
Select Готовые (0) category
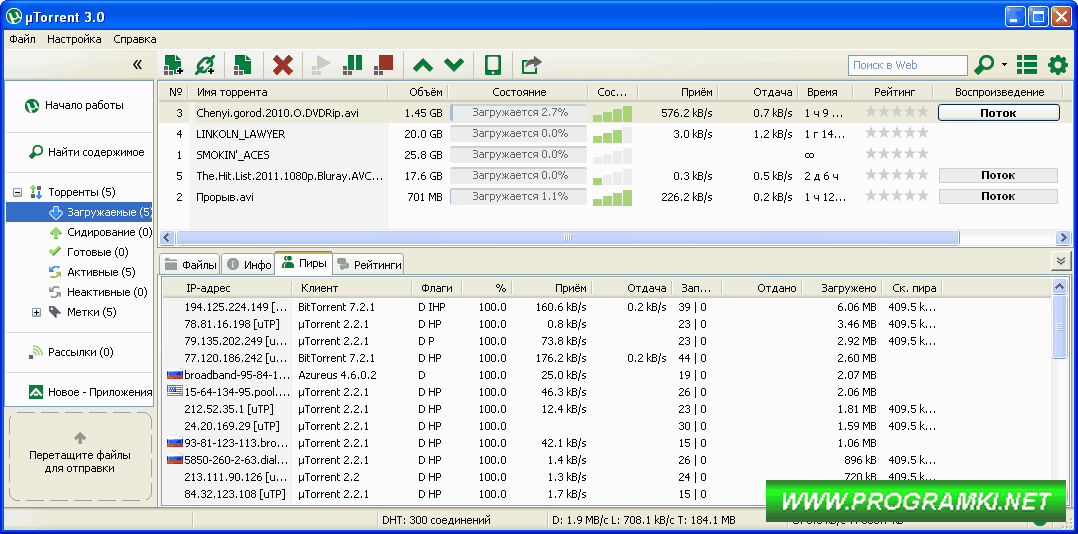pyautogui.click(x=89, y=252)
